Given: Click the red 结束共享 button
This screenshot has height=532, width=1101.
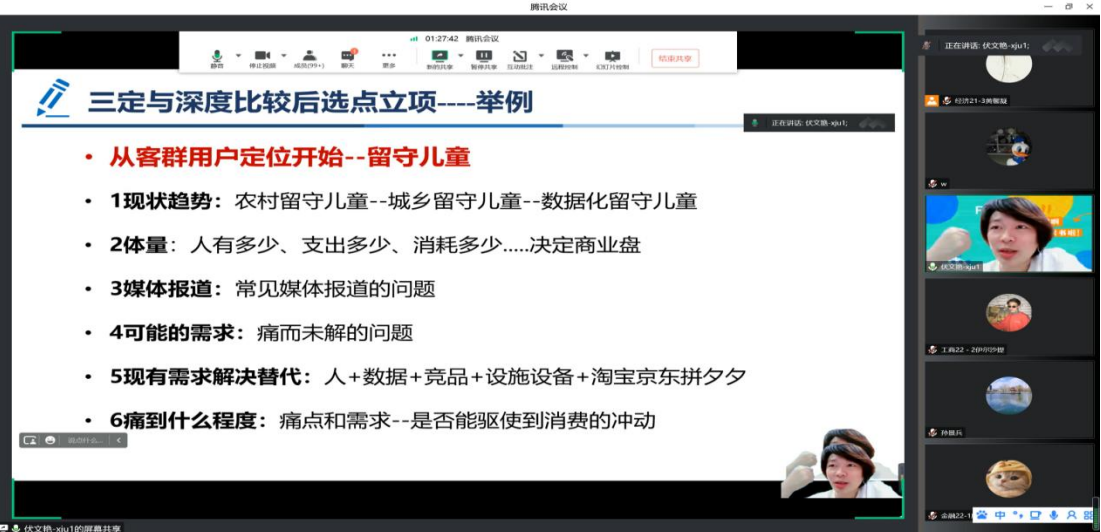Looking at the screenshot, I should 675,58.
